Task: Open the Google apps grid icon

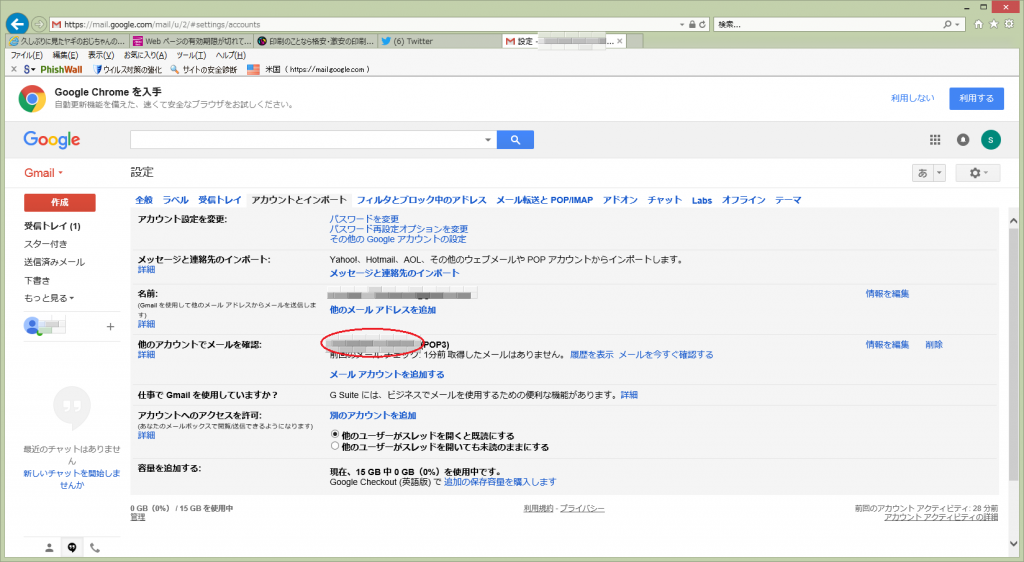Action: point(935,140)
